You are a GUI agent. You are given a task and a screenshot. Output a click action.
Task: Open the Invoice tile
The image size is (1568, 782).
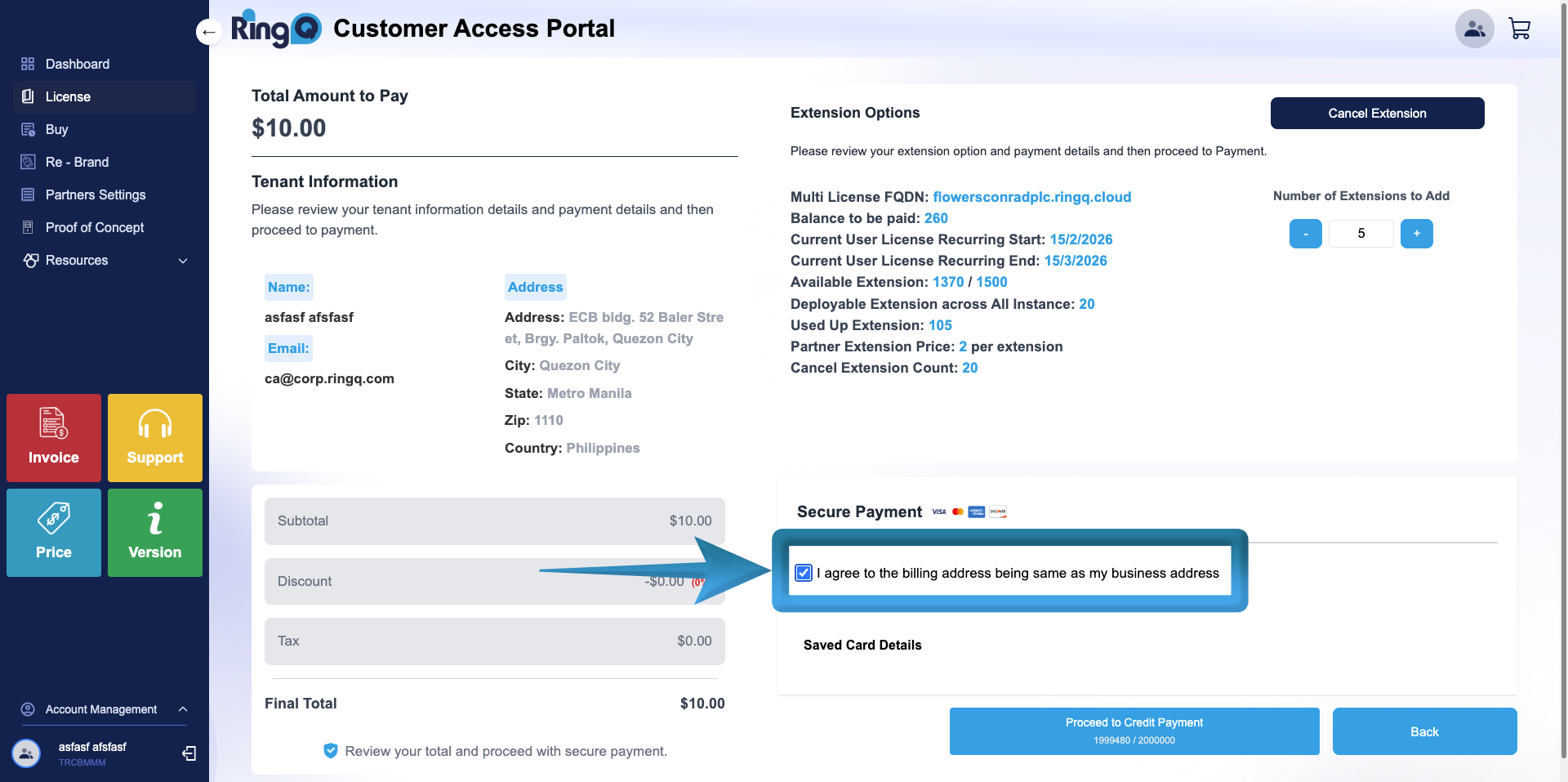pyautogui.click(x=54, y=437)
